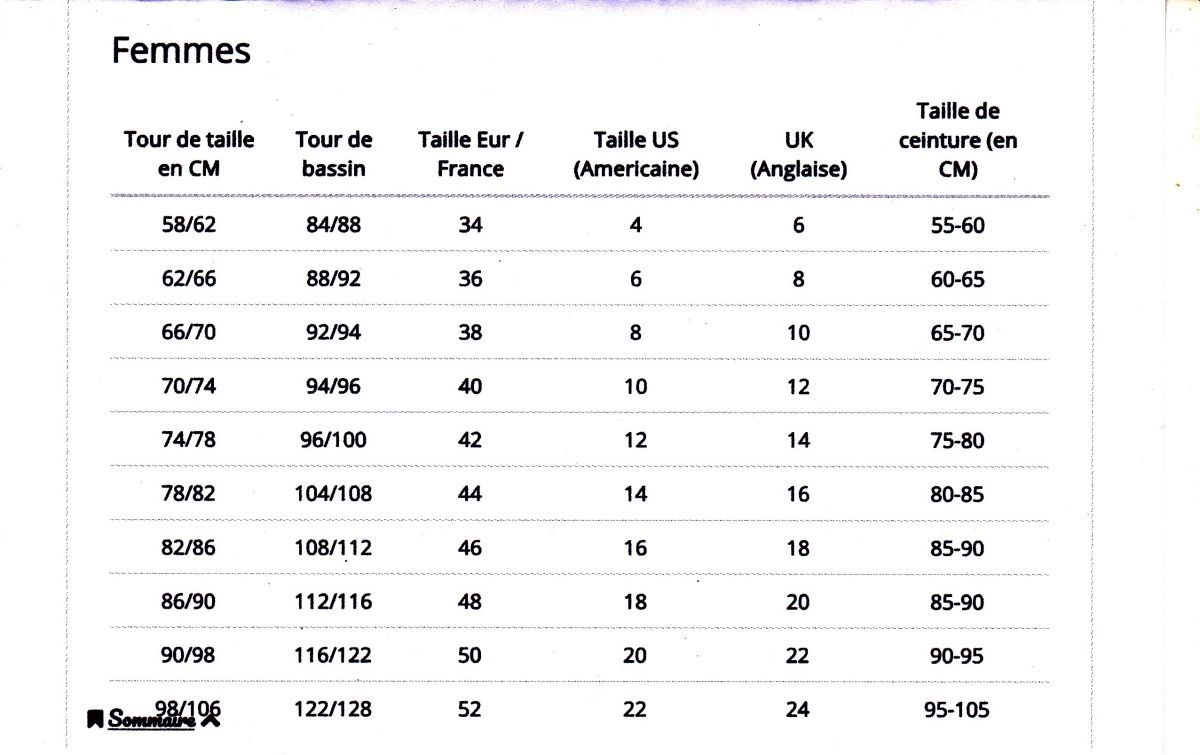Click the 104/108 tour de bassin cell
Screen dimensions: 1200x755
pyautogui.click(x=334, y=493)
